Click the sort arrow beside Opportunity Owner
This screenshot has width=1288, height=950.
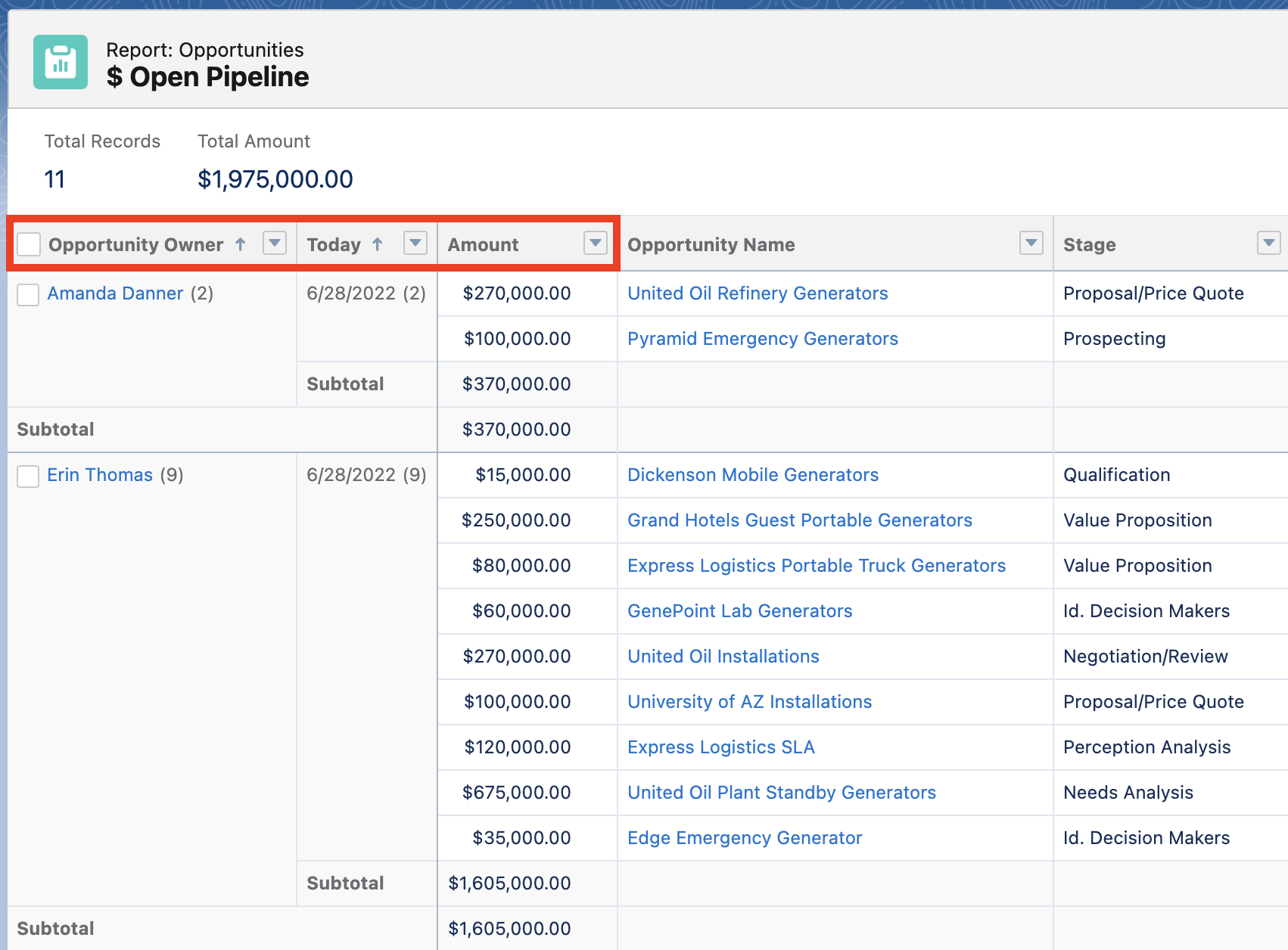[x=241, y=244]
